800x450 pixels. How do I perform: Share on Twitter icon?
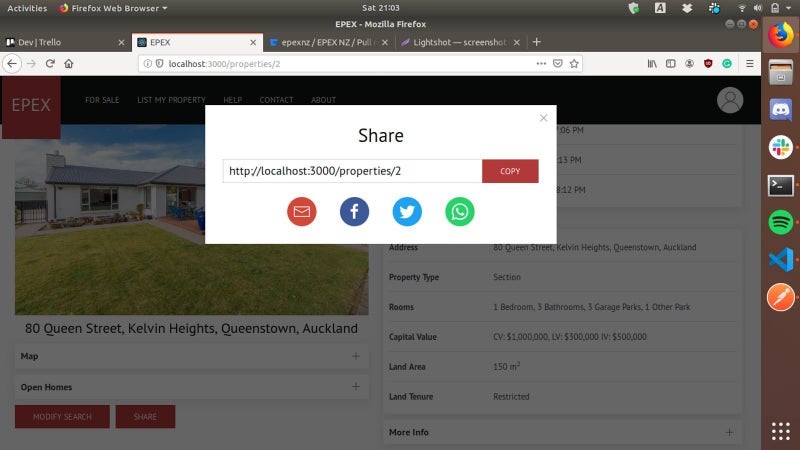[x=407, y=211]
